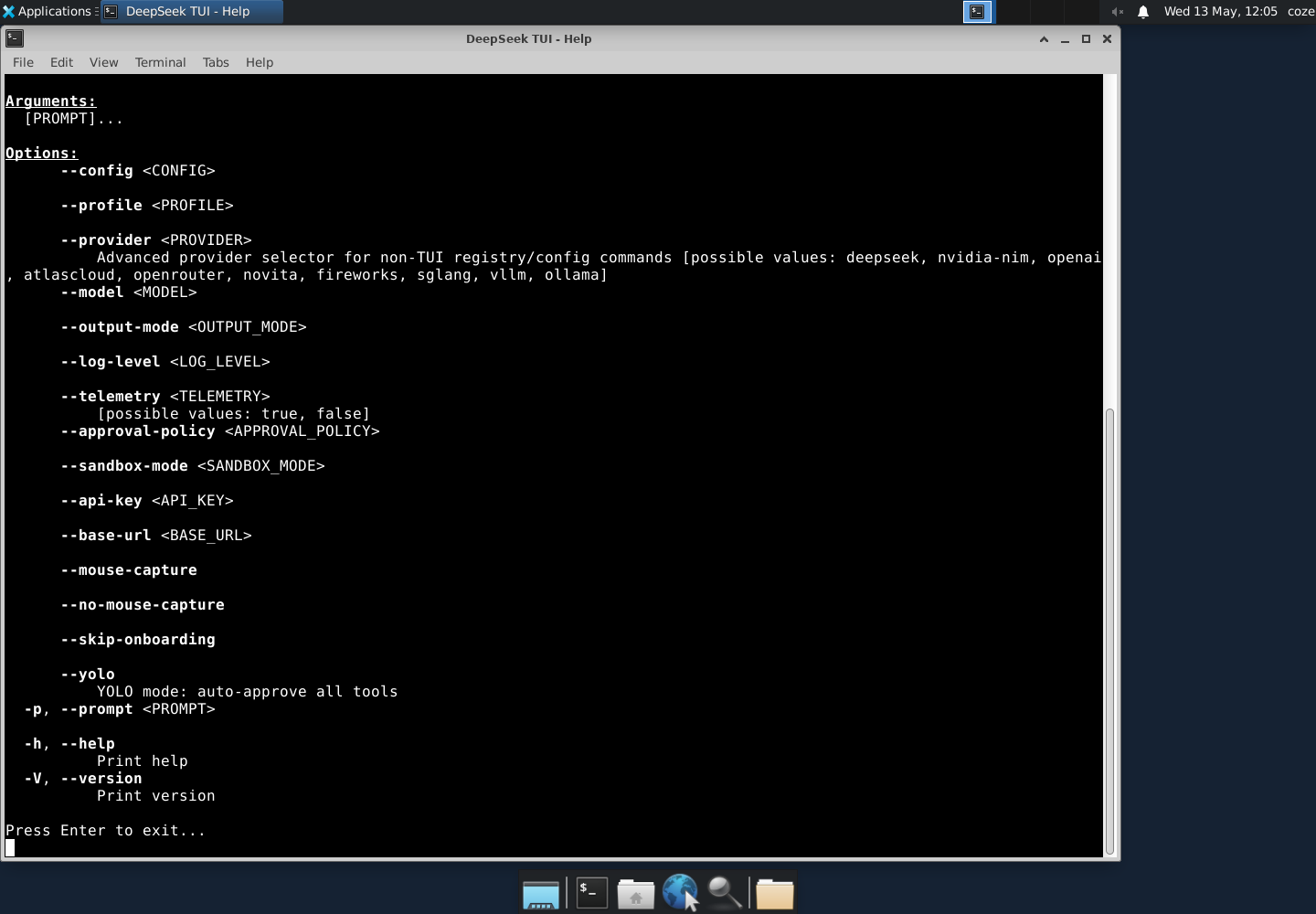Open the View menu
This screenshot has width=1316, height=914.
point(103,62)
